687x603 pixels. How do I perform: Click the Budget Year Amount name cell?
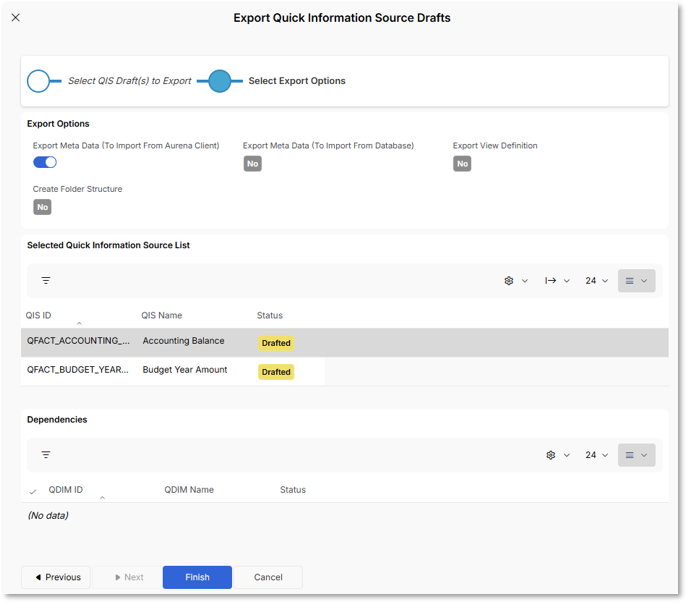click(x=185, y=370)
